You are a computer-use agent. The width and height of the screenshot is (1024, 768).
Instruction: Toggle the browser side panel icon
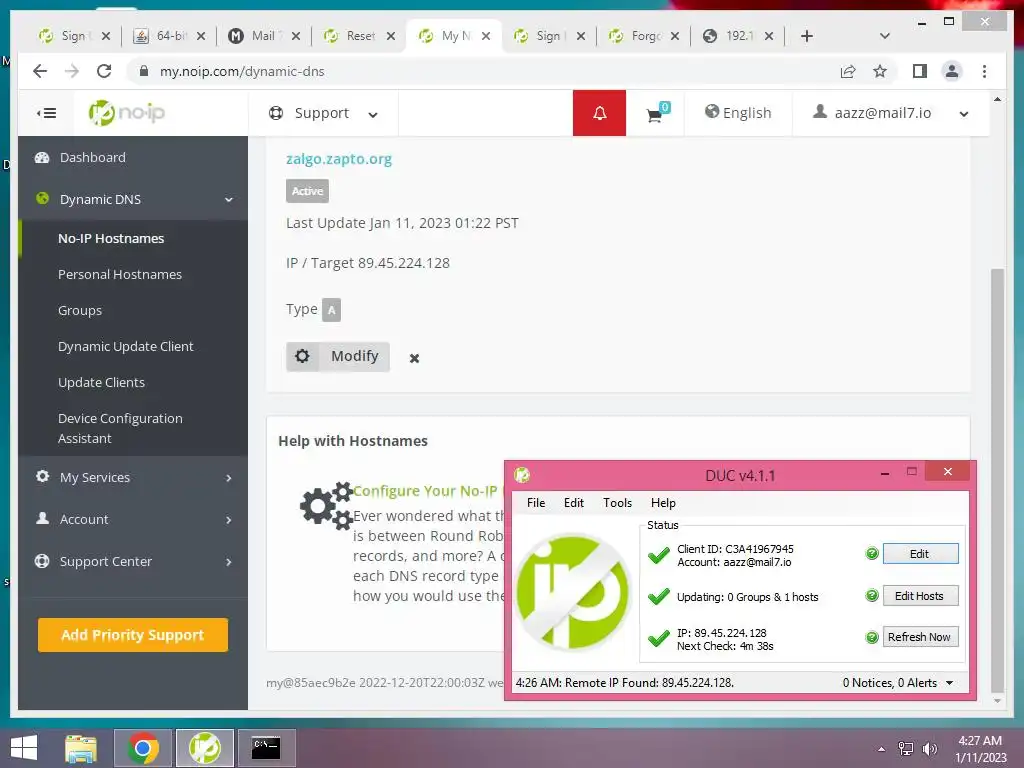(920, 71)
